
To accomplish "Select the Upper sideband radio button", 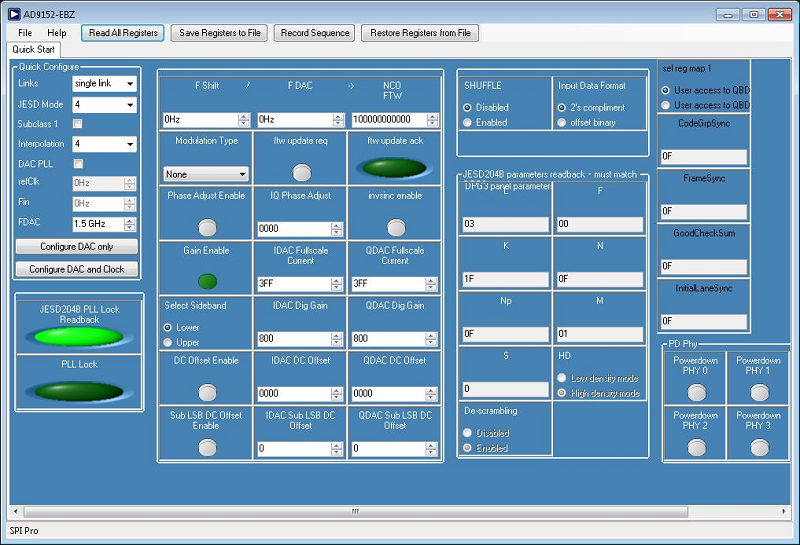I will (167, 342).
